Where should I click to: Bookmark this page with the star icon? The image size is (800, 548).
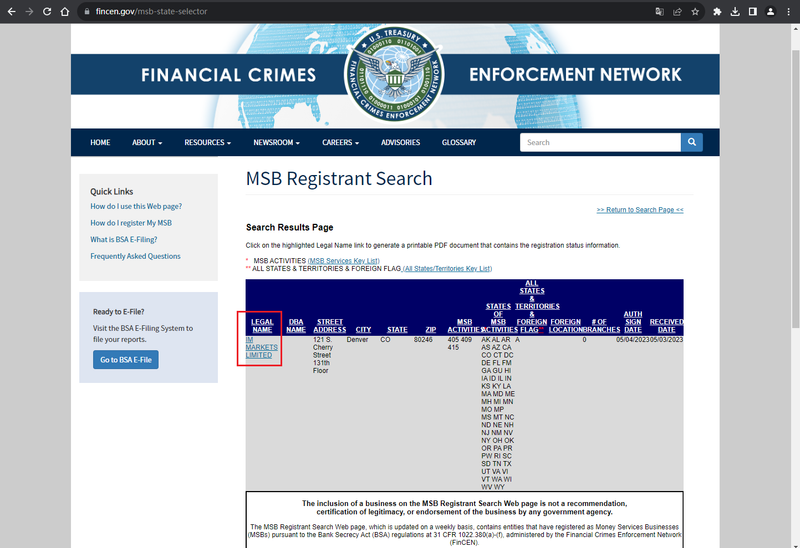click(x=695, y=11)
